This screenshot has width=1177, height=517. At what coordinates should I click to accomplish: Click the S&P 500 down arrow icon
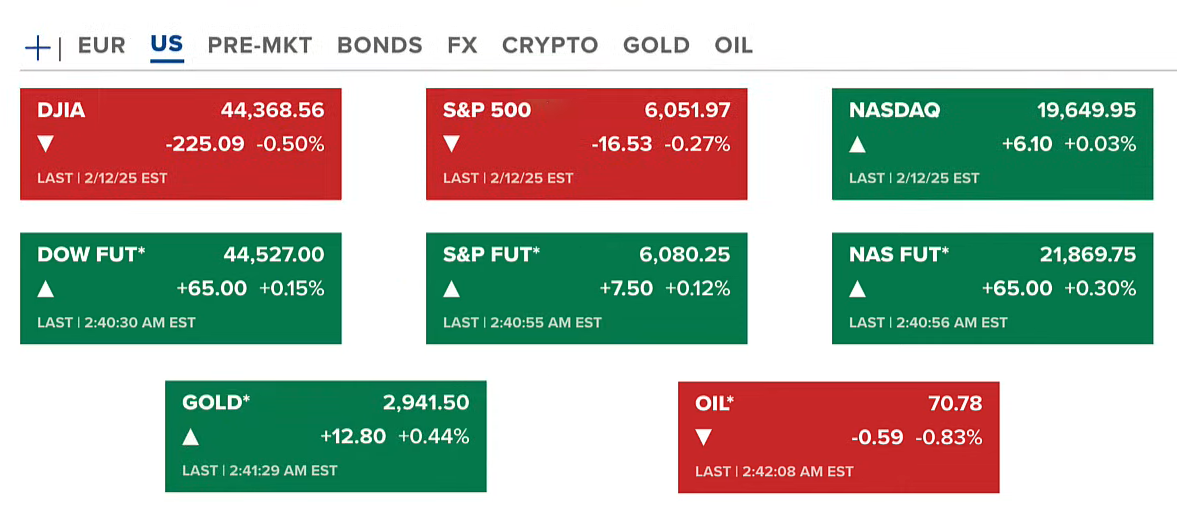(x=451, y=144)
